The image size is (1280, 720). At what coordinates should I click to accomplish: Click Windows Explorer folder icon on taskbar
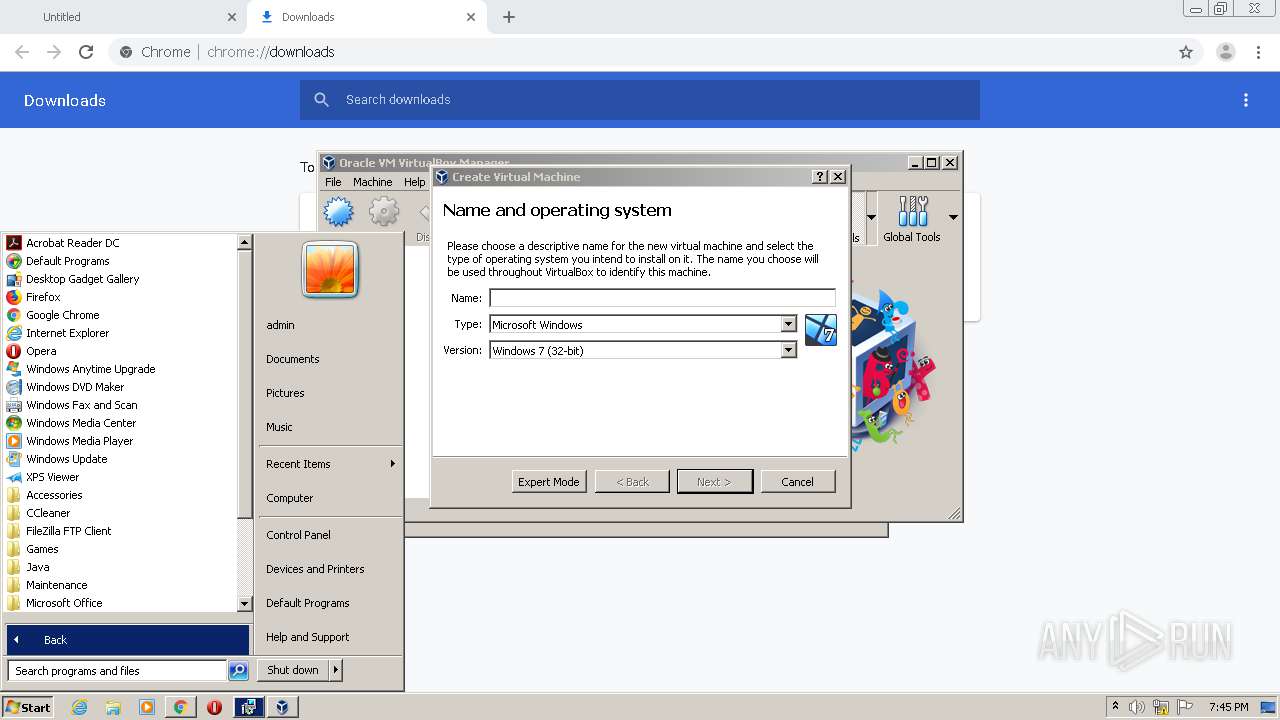[x=113, y=707]
